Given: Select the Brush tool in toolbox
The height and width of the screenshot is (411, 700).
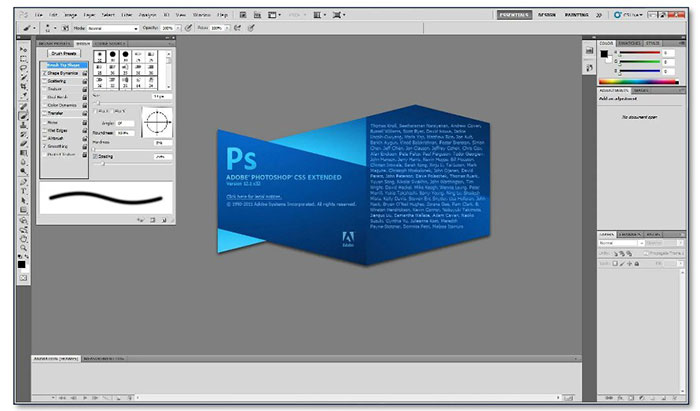Looking at the screenshot, I should coord(23,116).
